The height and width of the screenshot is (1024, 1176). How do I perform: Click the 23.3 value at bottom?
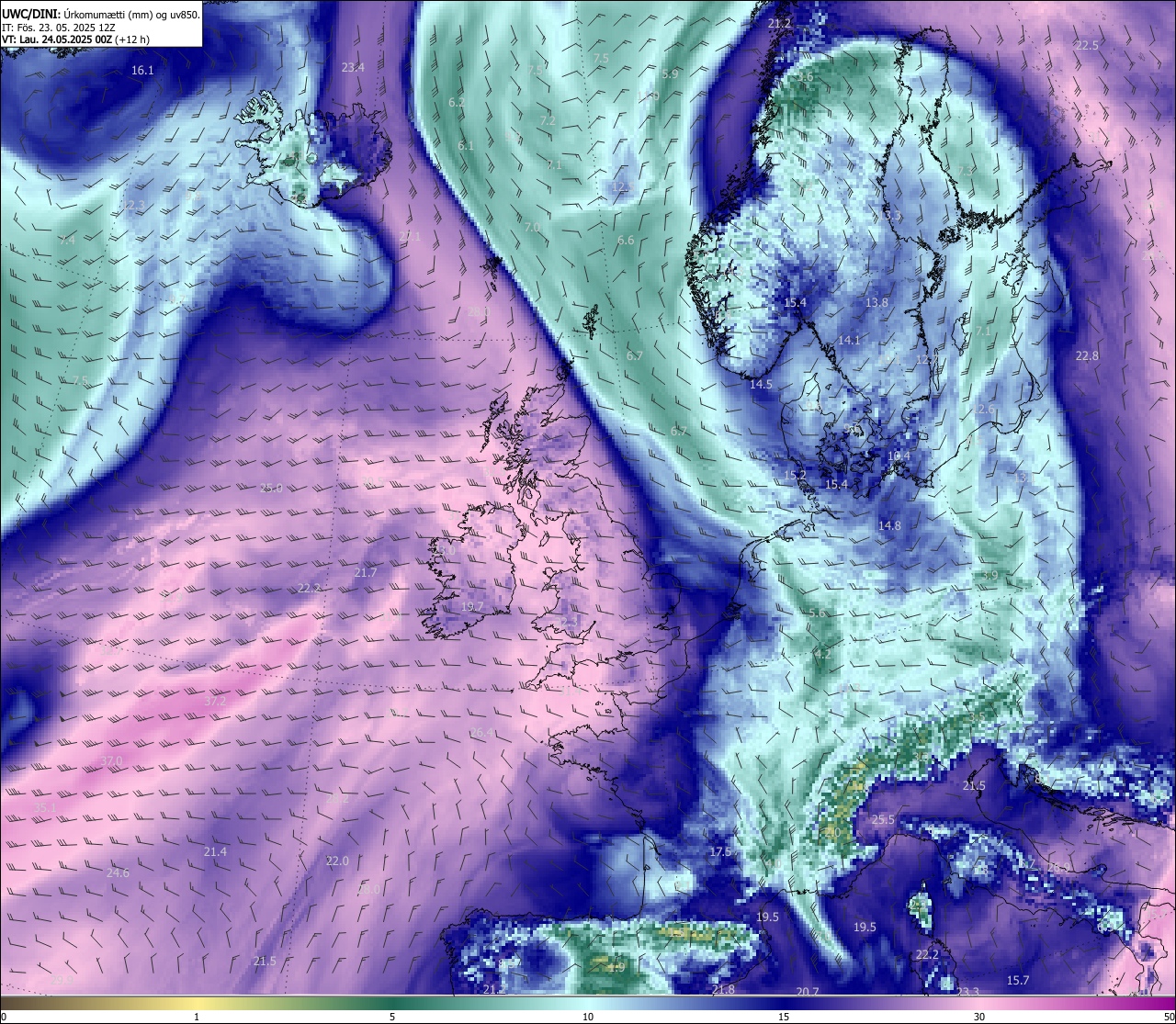pos(967,991)
